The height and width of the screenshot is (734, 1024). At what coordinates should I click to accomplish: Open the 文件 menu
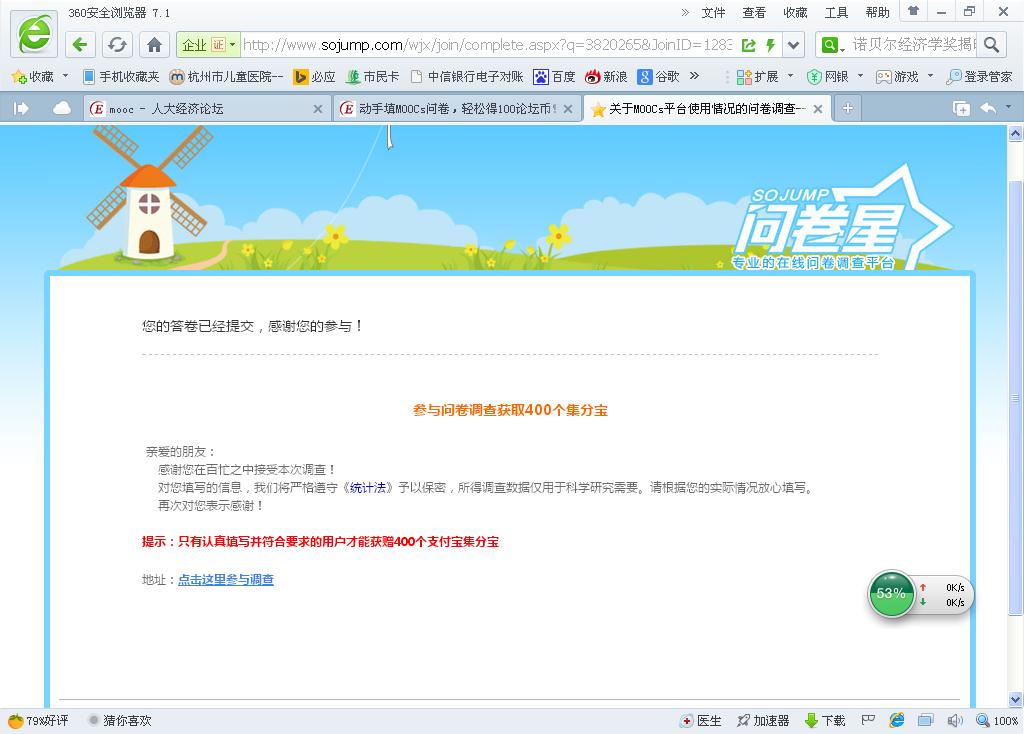pyautogui.click(x=713, y=12)
